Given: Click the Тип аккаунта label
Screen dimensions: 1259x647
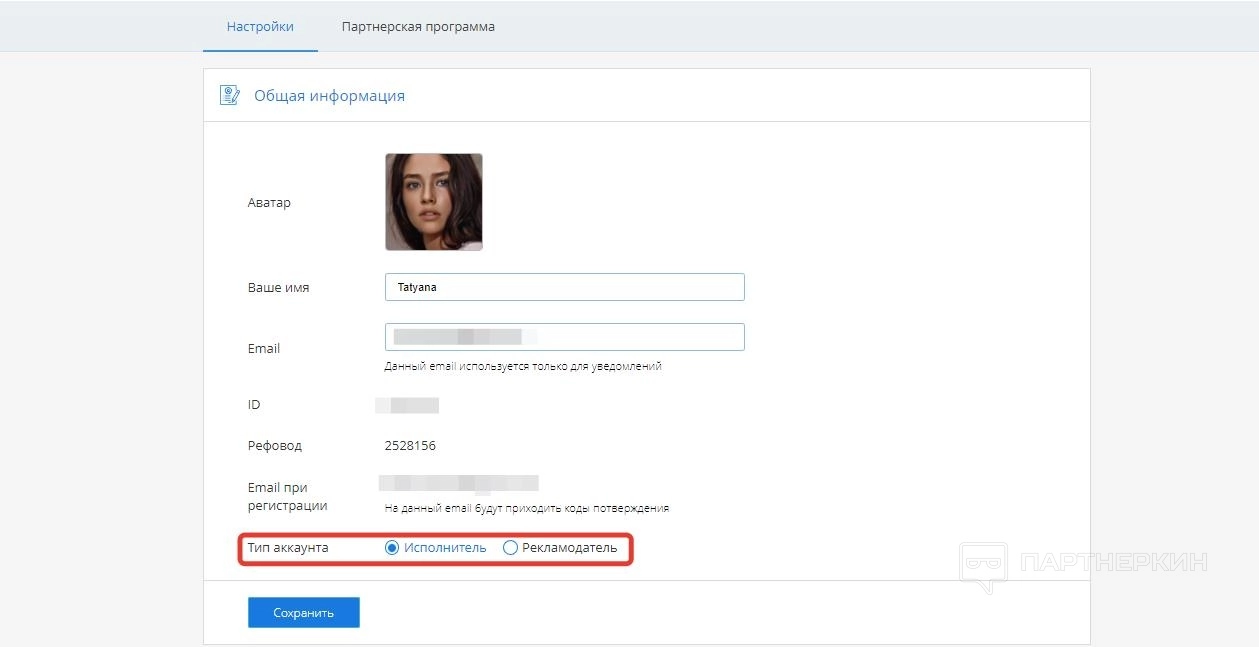Looking at the screenshot, I should point(288,548).
